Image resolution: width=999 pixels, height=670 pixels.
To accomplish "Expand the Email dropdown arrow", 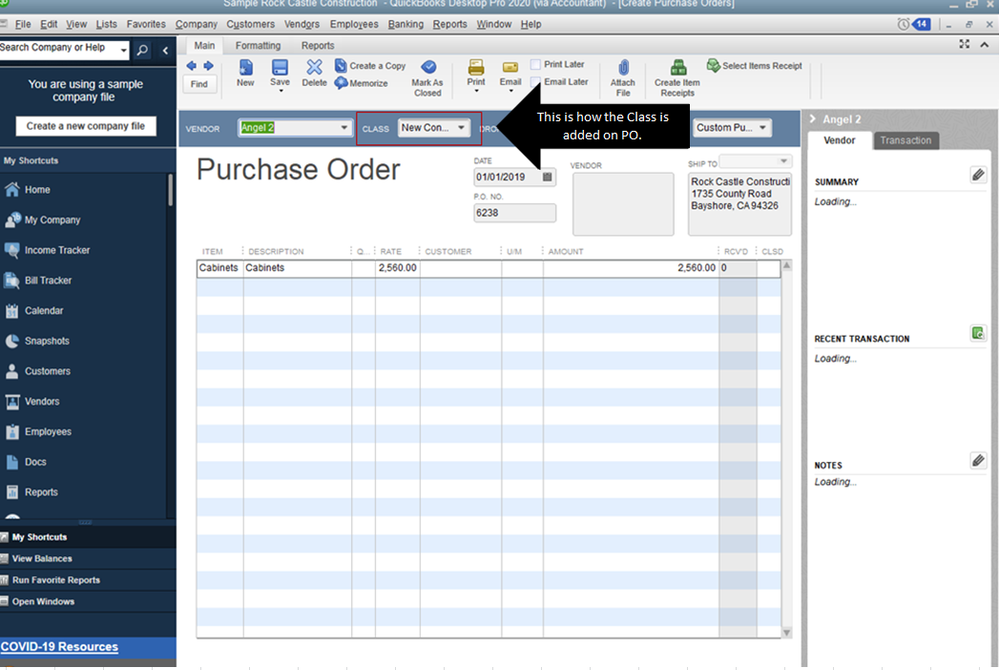I will 510,91.
